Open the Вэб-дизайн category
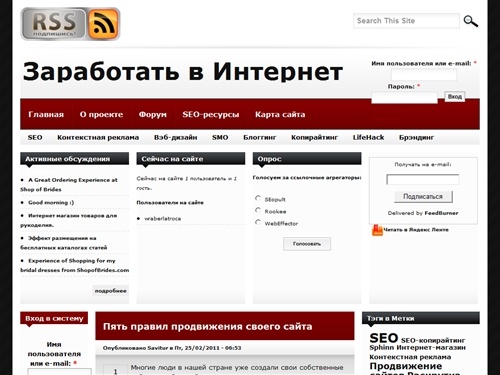Image resolution: width=500 pixels, height=375 pixels. click(176, 137)
